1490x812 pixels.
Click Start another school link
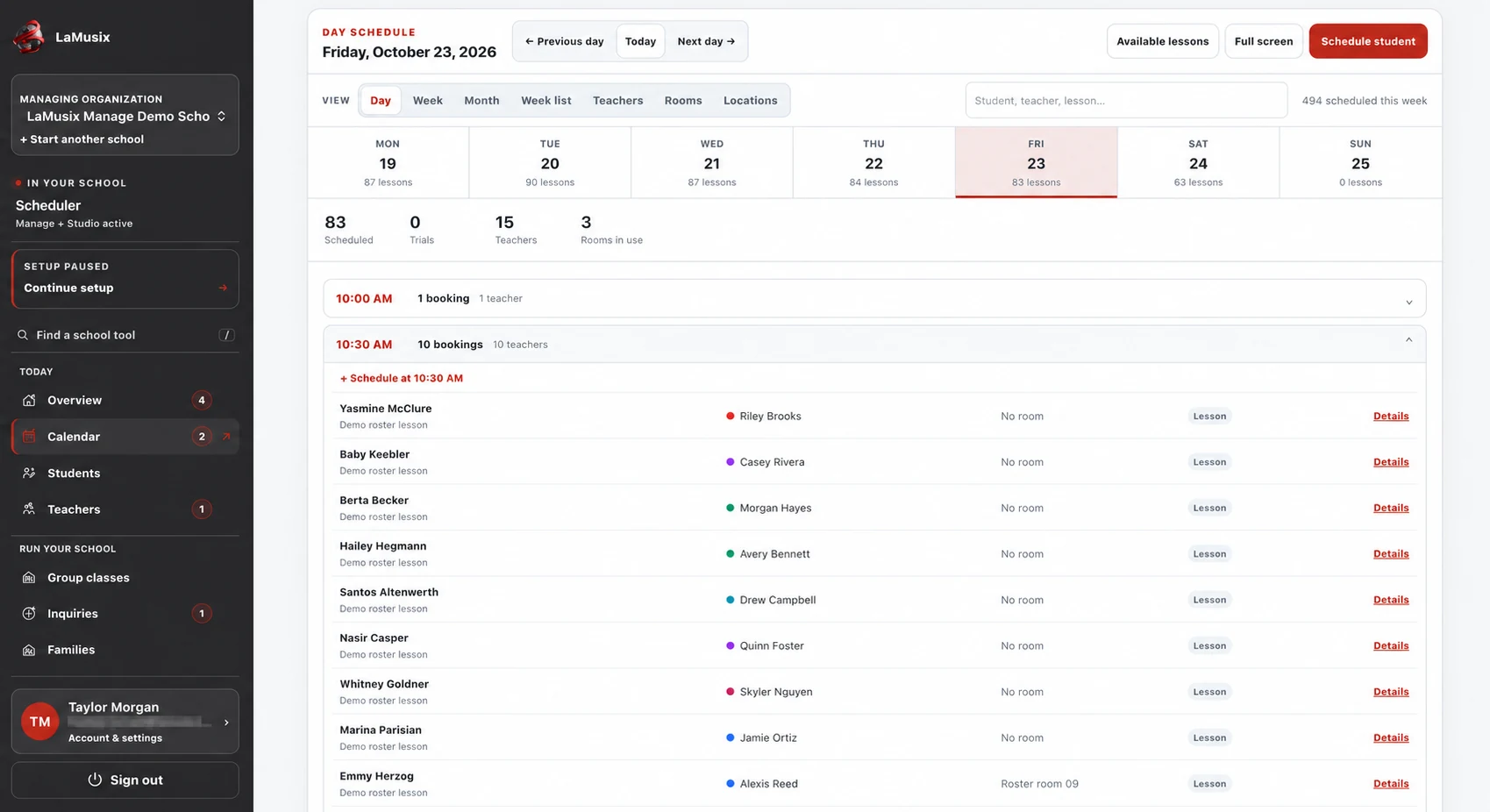(x=82, y=139)
